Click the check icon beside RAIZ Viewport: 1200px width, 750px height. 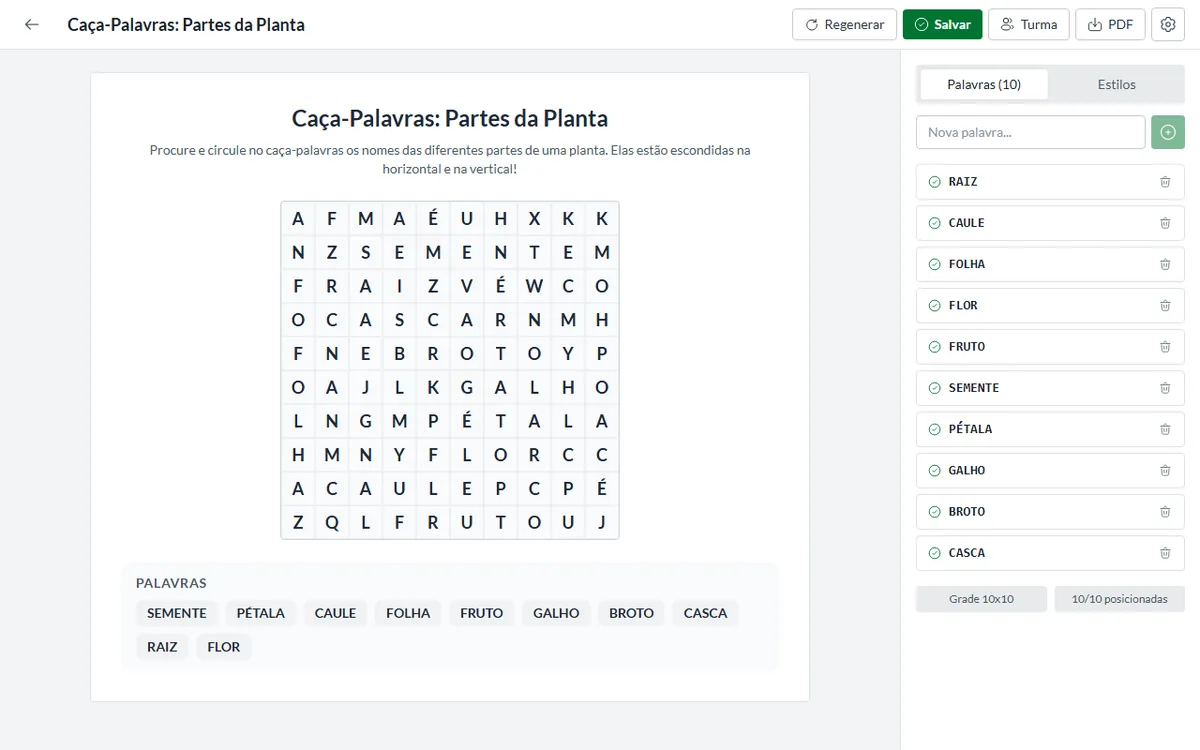[x=935, y=182]
